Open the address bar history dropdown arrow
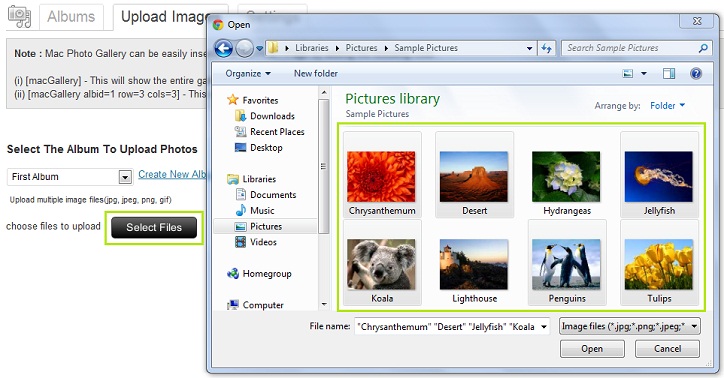Screen dimensions: 724x378 (x=529, y=48)
